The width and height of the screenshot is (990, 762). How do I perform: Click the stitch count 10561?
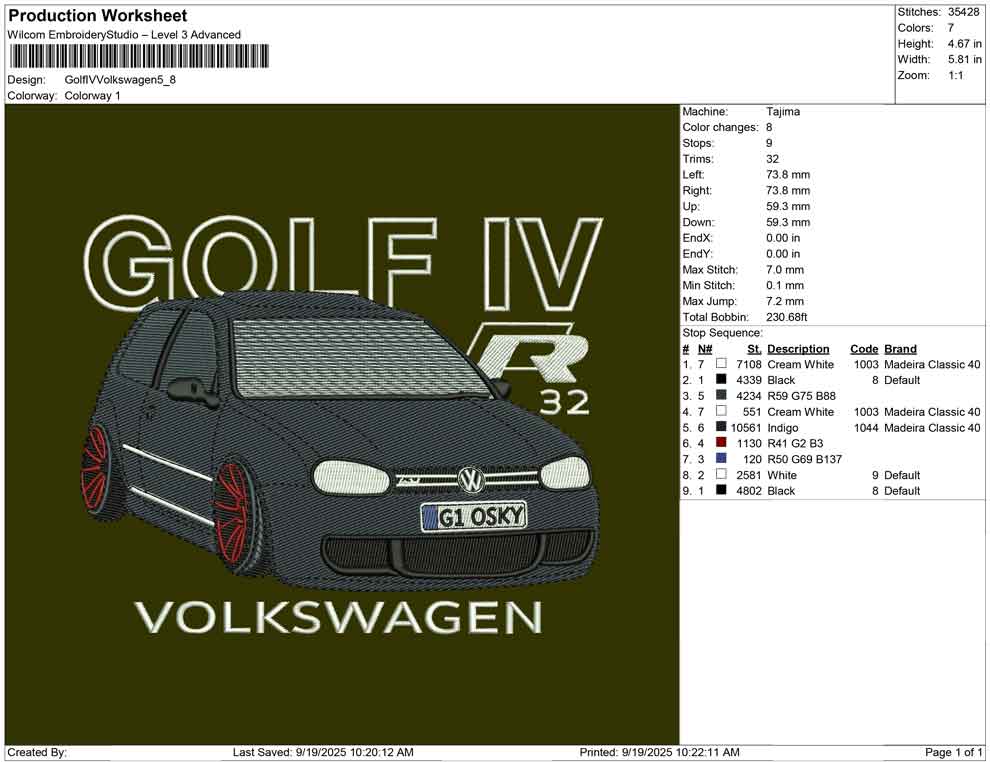point(746,427)
